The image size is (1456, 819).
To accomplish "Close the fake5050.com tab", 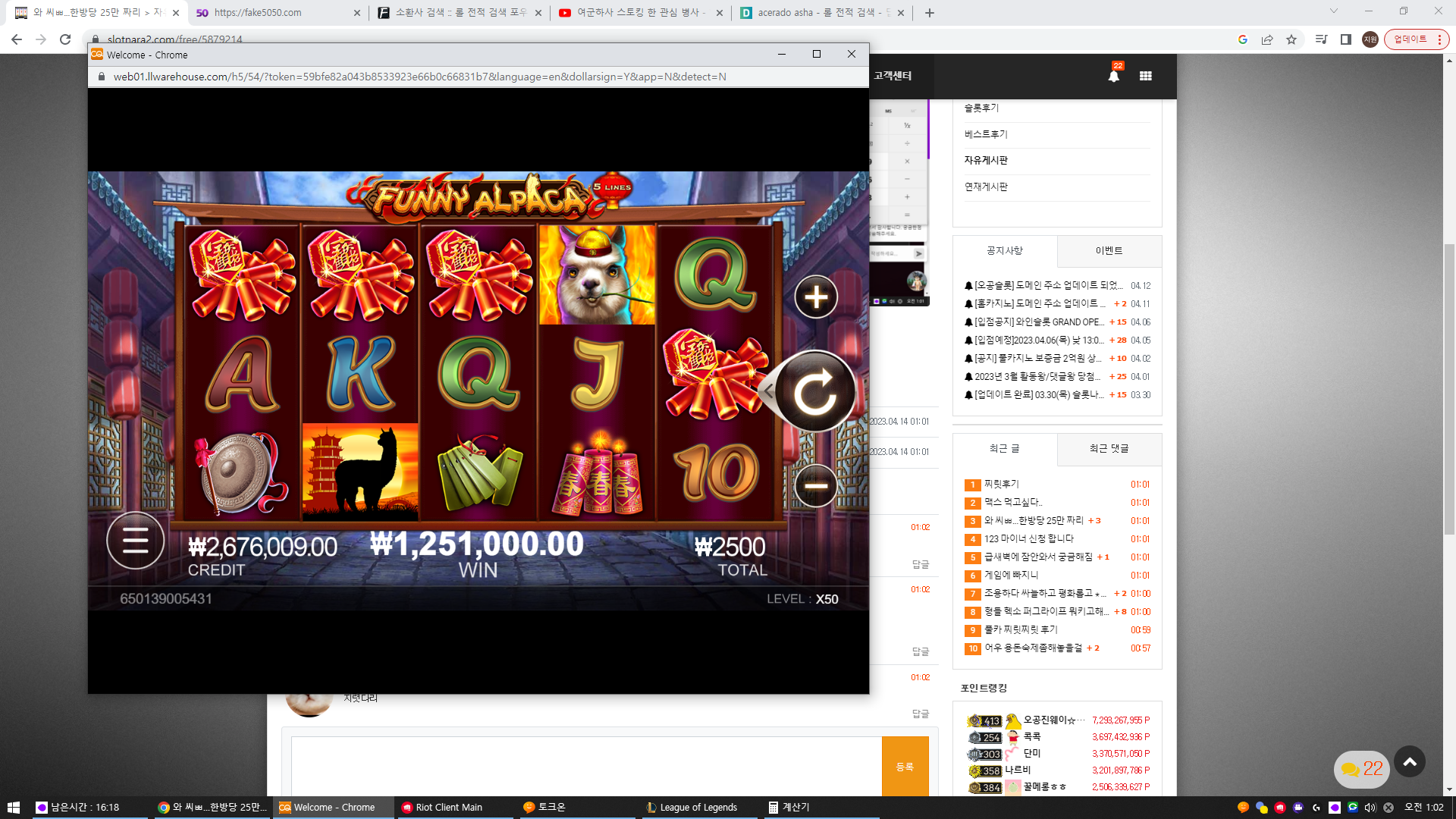I will click(x=357, y=13).
